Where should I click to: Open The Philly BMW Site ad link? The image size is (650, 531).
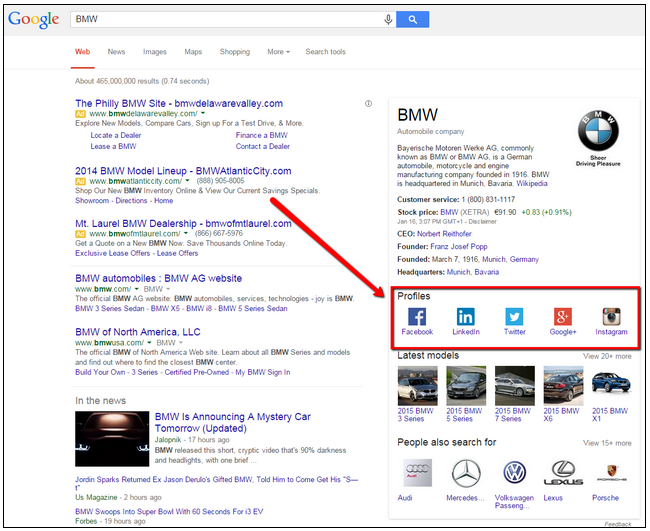(179, 103)
